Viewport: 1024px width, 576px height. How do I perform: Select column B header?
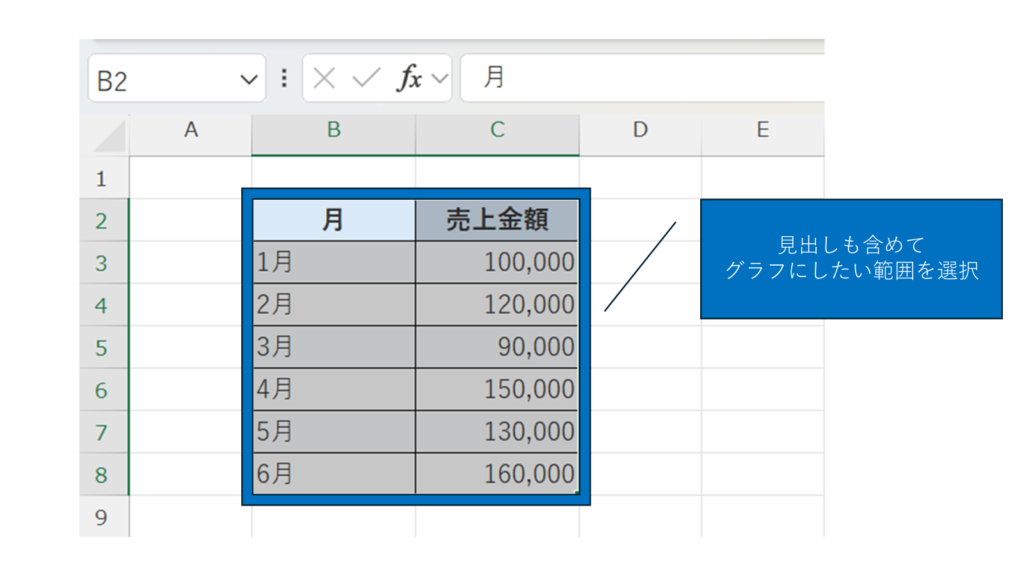coord(333,130)
